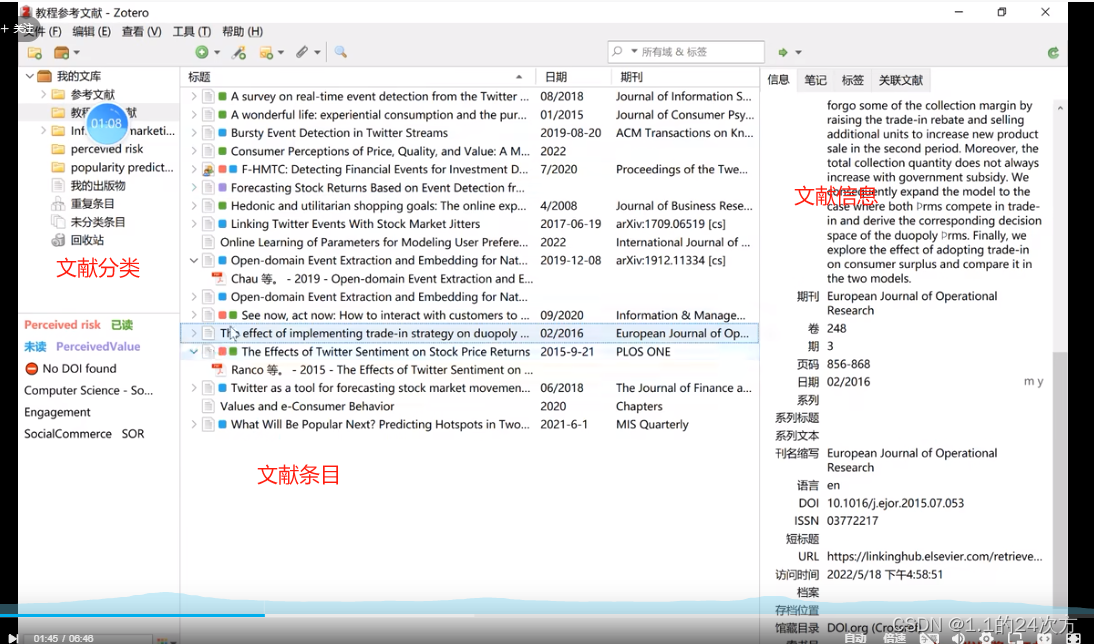This screenshot has height=644, width=1094.
Task: Toggle the Computer Science - So... tag filter
Action: point(89,390)
